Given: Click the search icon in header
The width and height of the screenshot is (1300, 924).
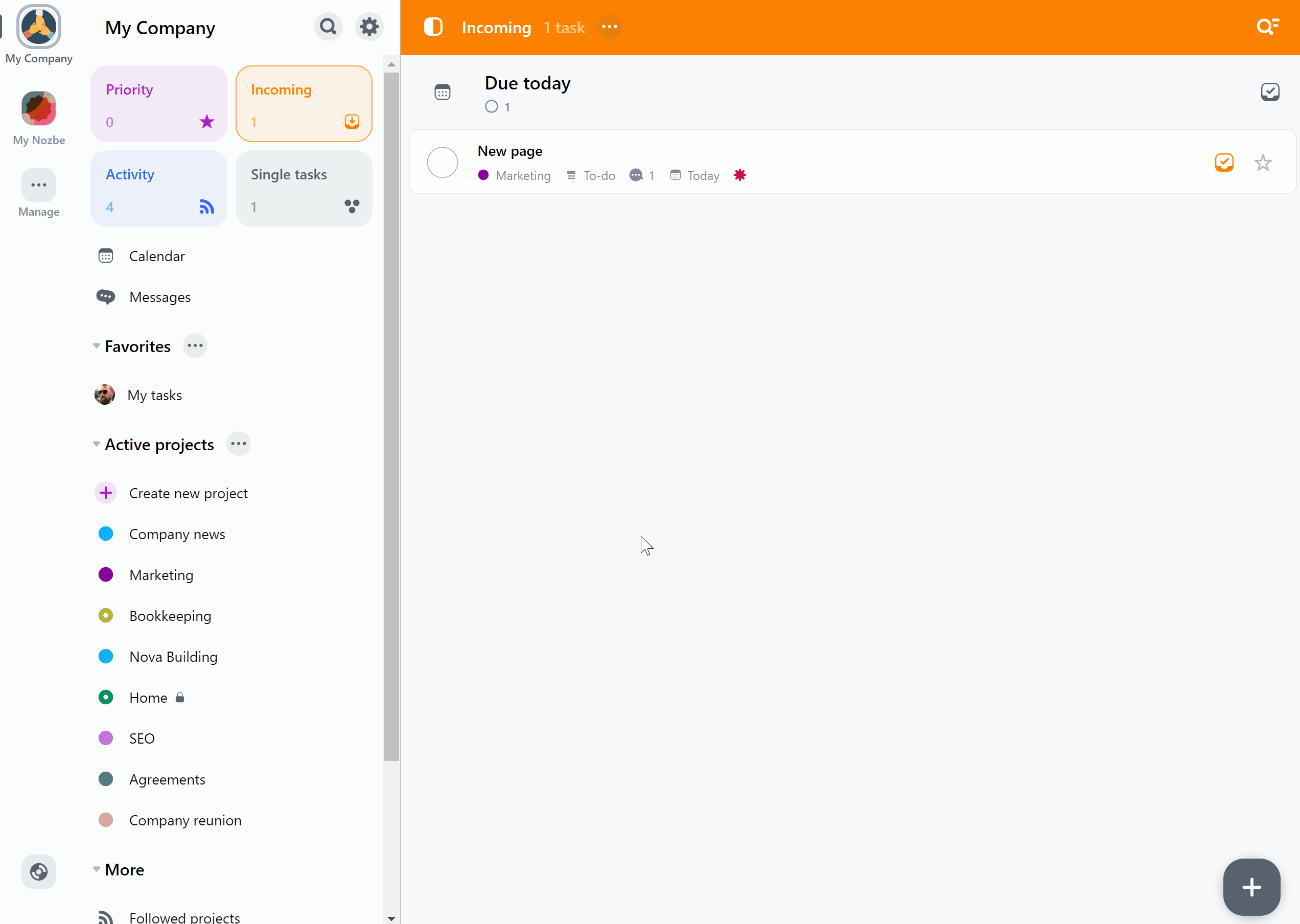Looking at the screenshot, I should [x=1268, y=27].
